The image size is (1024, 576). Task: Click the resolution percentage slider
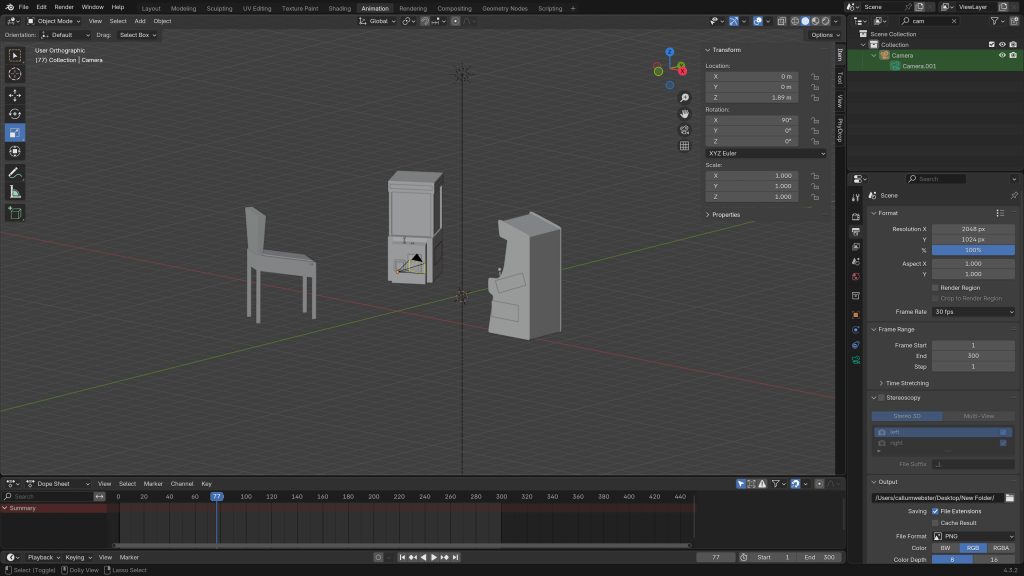point(973,250)
